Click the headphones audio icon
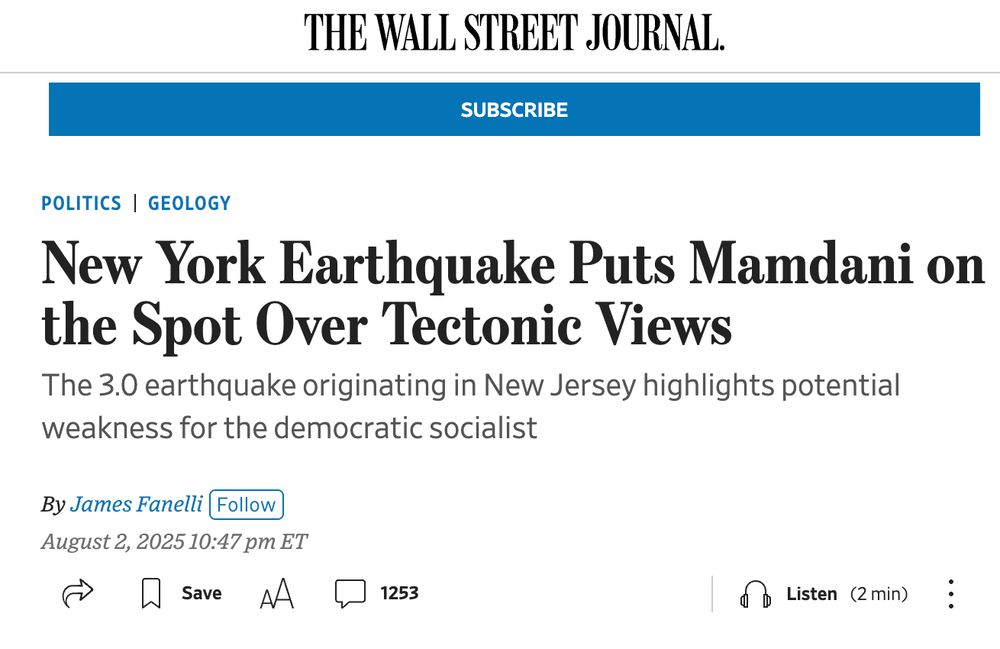This screenshot has height=649, width=1000. click(x=755, y=594)
